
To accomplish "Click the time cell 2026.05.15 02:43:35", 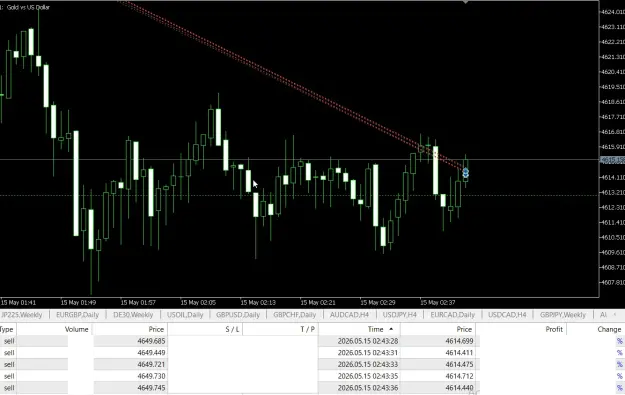I will (x=368, y=376).
